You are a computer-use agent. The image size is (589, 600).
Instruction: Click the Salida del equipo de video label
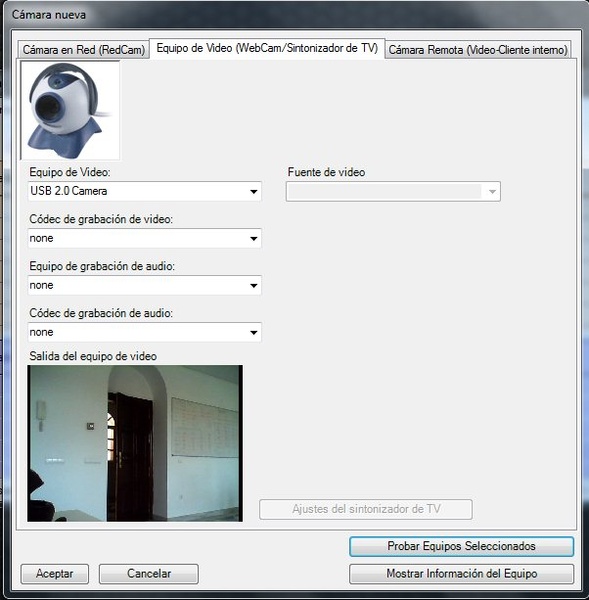pyautogui.click(x=93, y=356)
